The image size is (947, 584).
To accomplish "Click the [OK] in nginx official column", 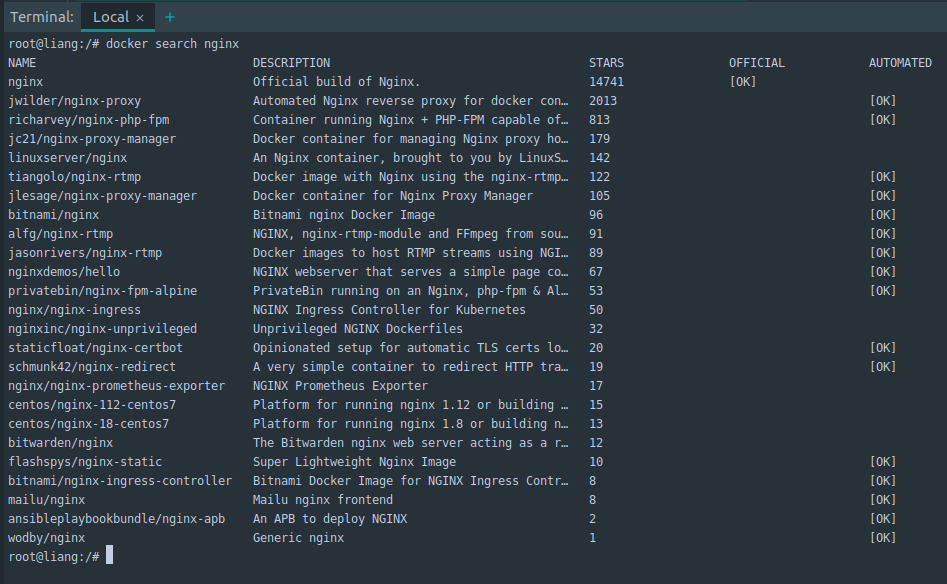I will point(743,82).
